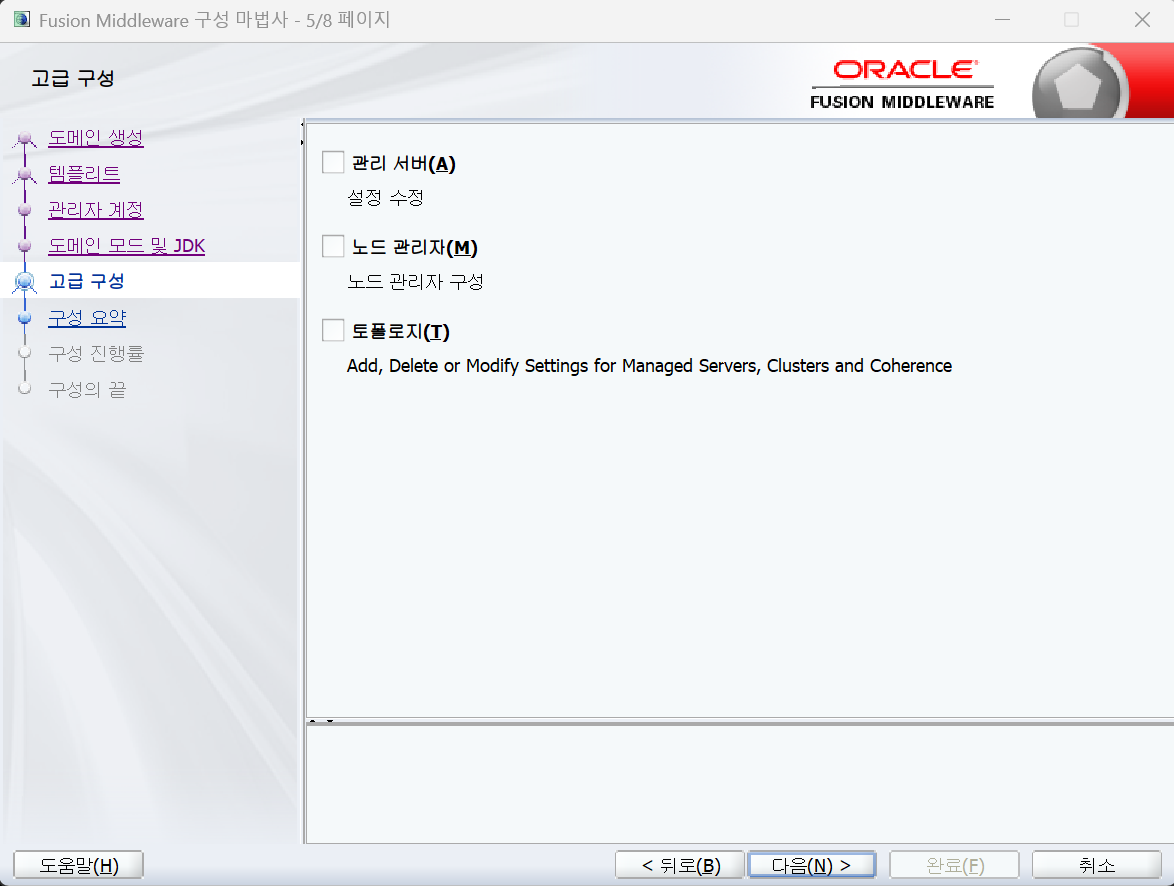Minimize the configuration wizard window
This screenshot has width=1174, height=886.
(x=1003, y=19)
